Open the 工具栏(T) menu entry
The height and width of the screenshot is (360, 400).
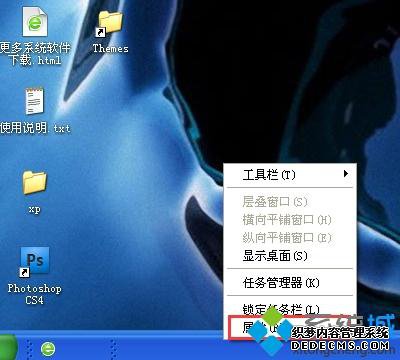pos(289,174)
